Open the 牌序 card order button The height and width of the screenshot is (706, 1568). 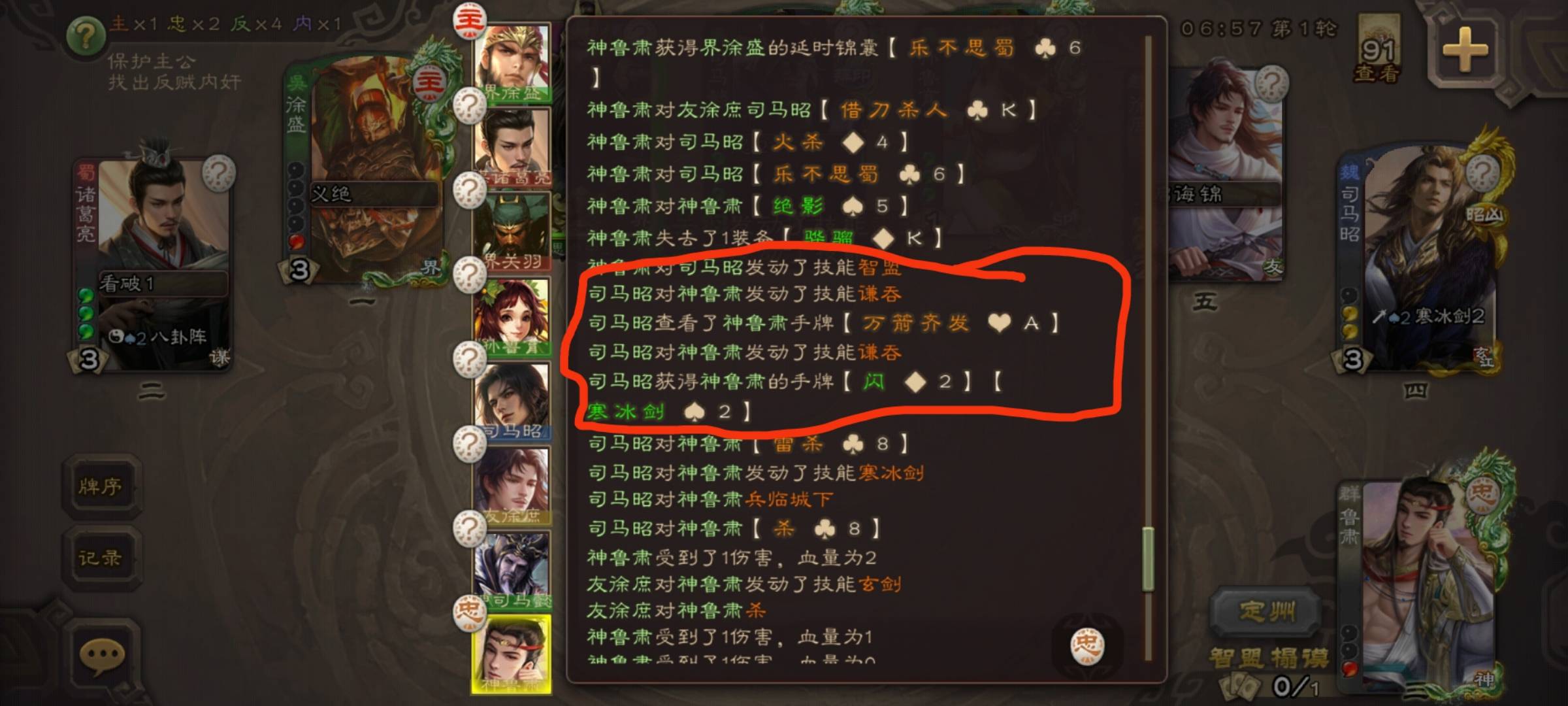point(101,486)
